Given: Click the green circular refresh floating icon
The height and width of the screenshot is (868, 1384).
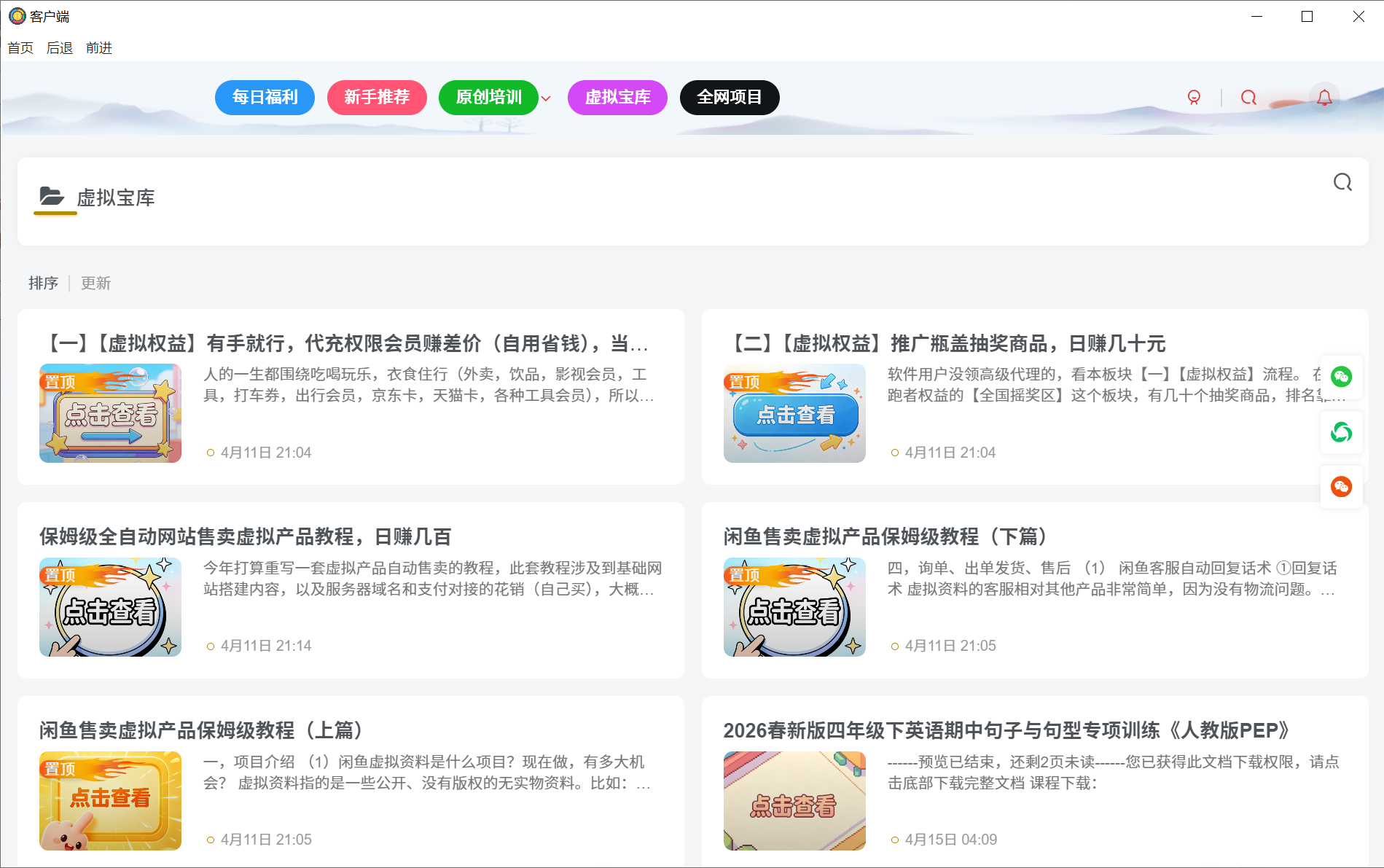Looking at the screenshot, I should (1341, 432).
